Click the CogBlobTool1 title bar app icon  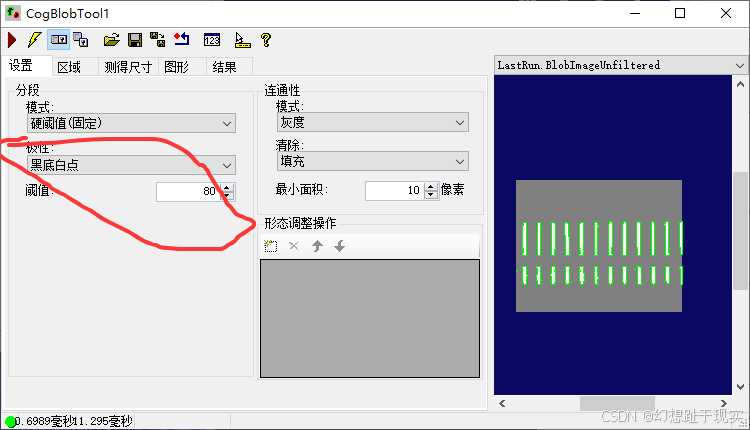pos(13,13)
